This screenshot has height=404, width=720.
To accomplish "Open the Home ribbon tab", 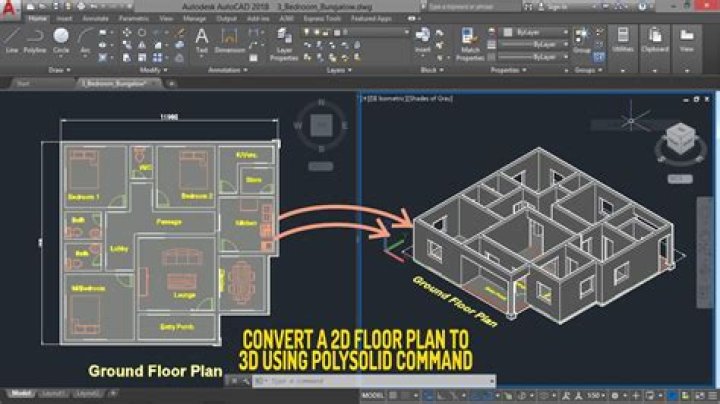I will pos(37,19).
